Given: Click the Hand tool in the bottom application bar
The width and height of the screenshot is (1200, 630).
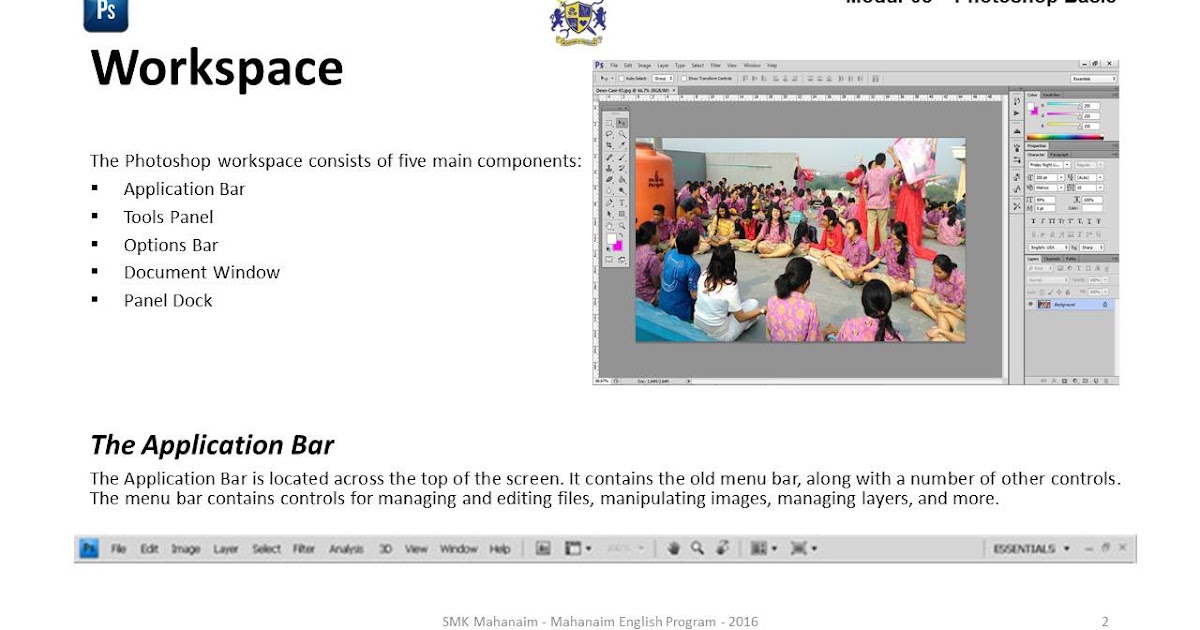Looking at the screenshot, I should click(673, 548).
